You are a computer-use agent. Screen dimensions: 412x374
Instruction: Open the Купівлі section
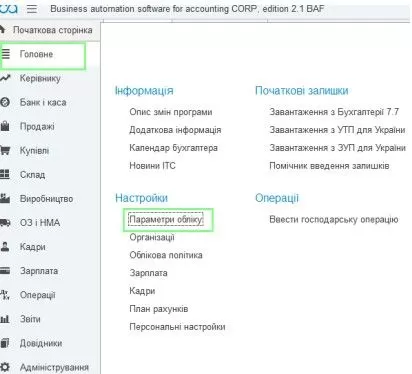(x=34, y=151)
